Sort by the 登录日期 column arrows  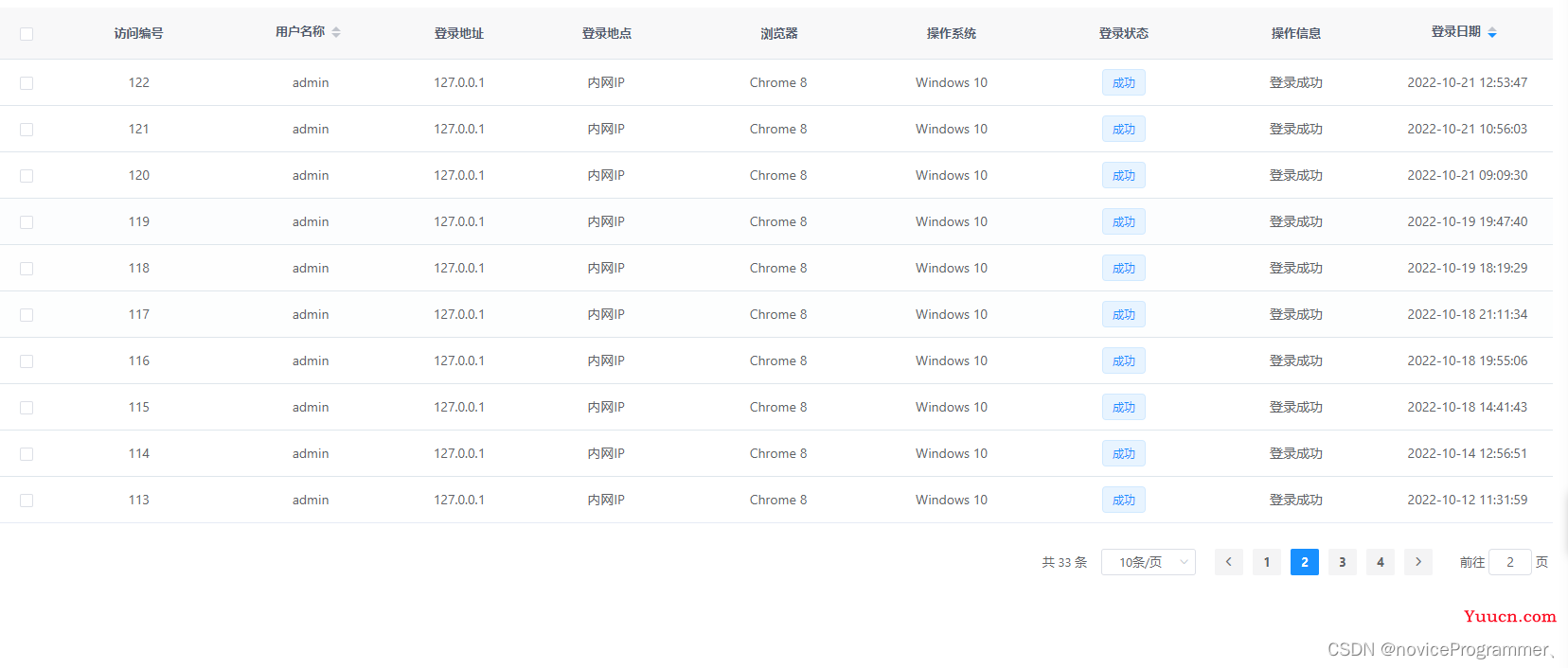[1492, 32]
